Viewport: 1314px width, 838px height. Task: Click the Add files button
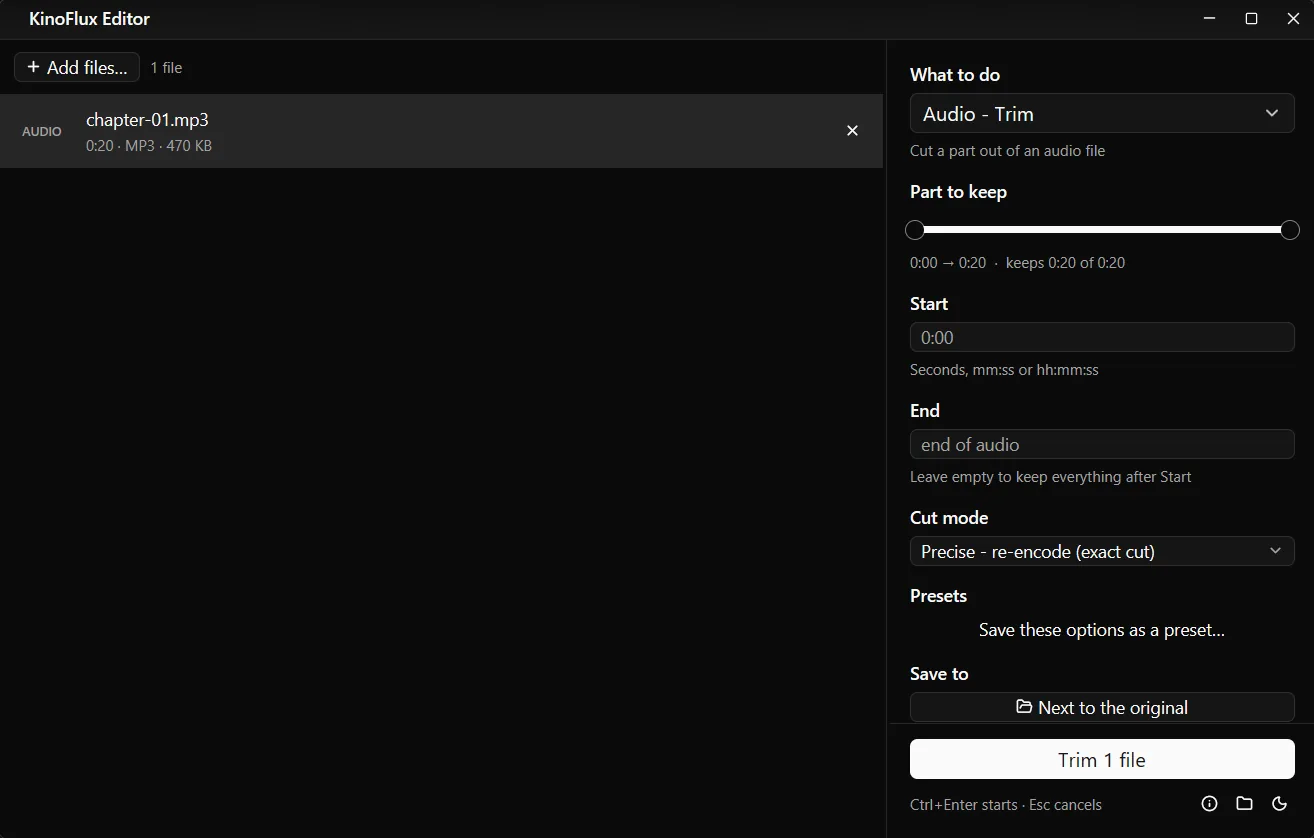tap(77, 67)
